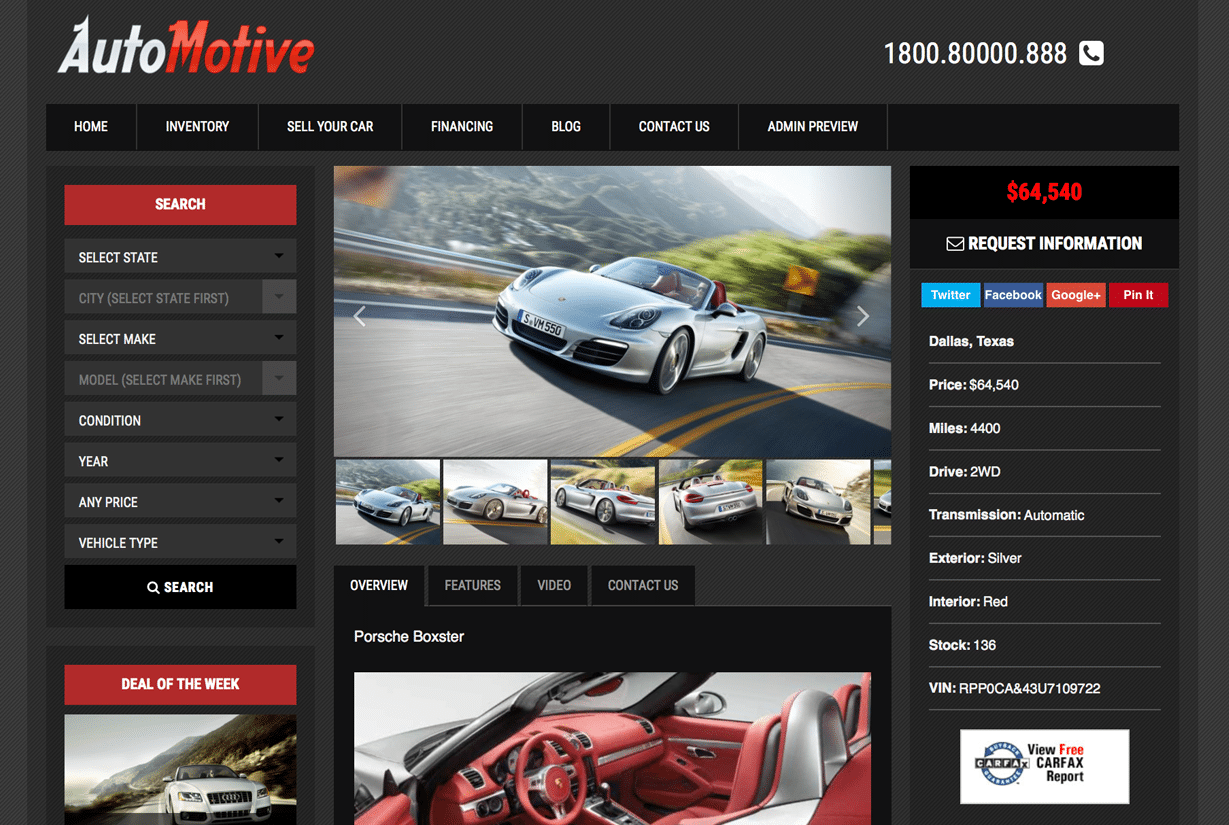The width and height of the screenshot is (1229, 825).
Task: Expand the Select Make dropdown
Action: [x=180, y=339]
